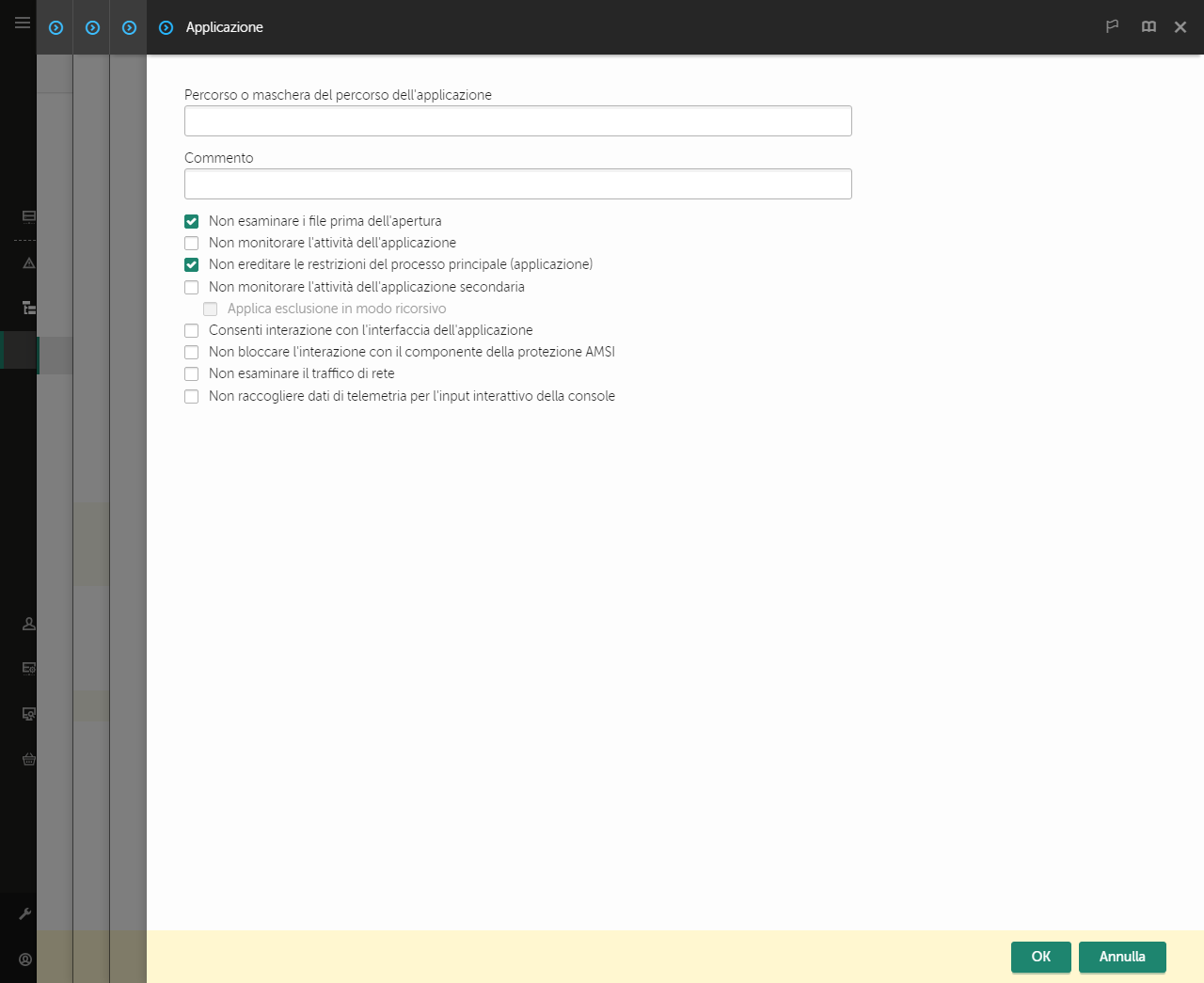Switch to the leftmost stacked dialog layer
The height and width of the screenshot is (983, 1204).
(55, 27)
